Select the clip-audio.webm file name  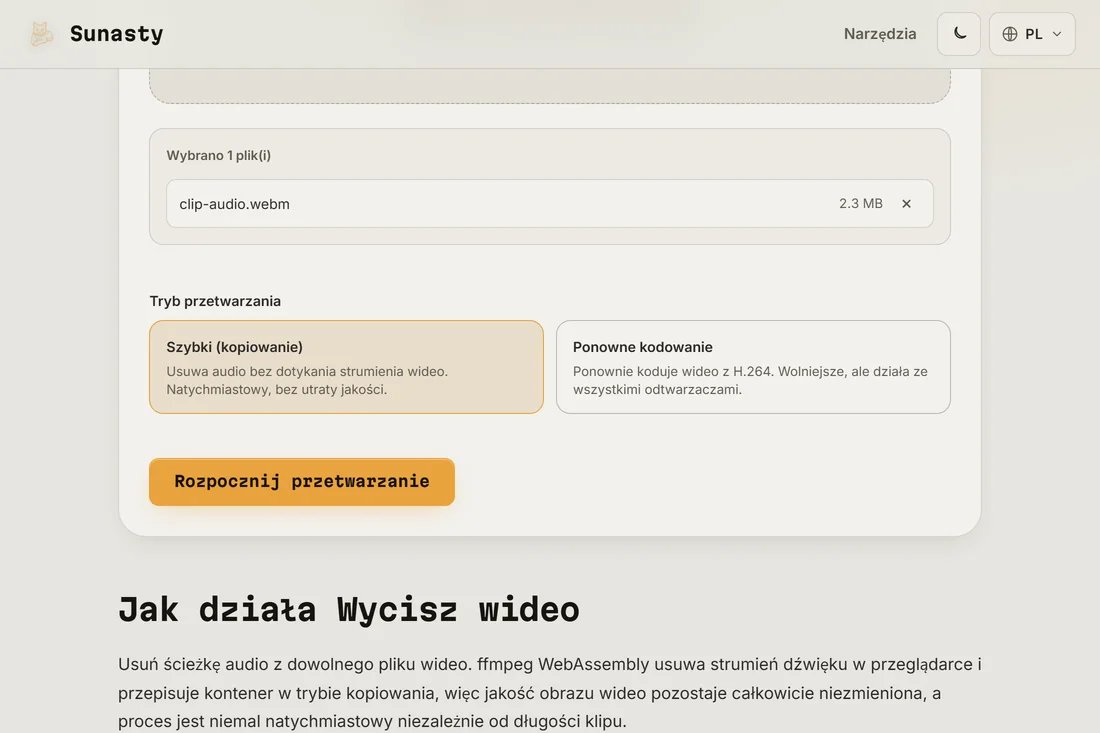point(234,204)
